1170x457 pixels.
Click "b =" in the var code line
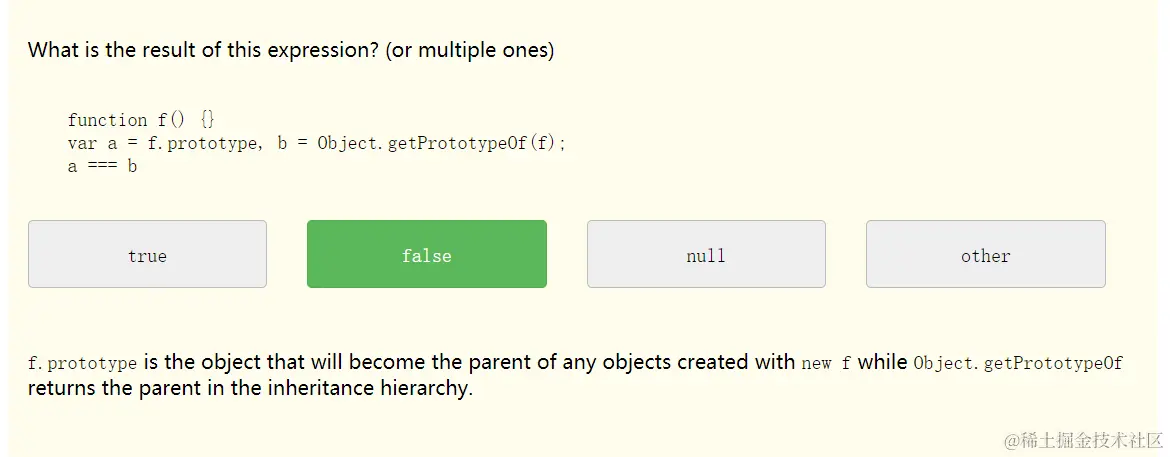292,143
